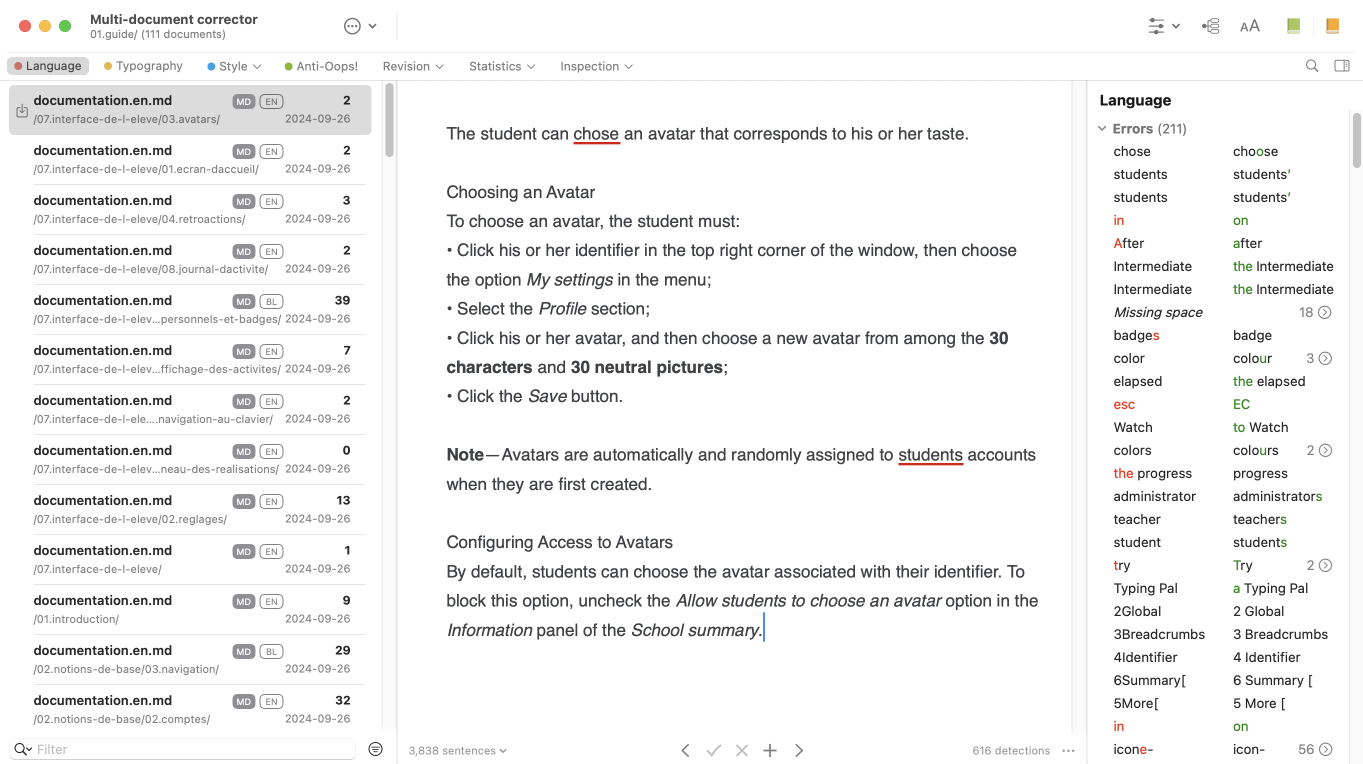
Task: Go to the next detection arrow
Action: tap(799, 750)
